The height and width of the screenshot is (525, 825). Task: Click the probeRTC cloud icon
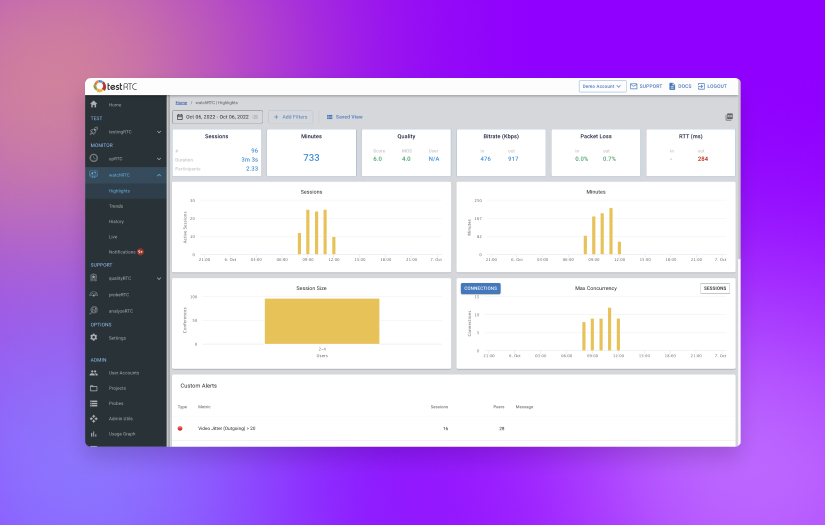pos(94,295)
